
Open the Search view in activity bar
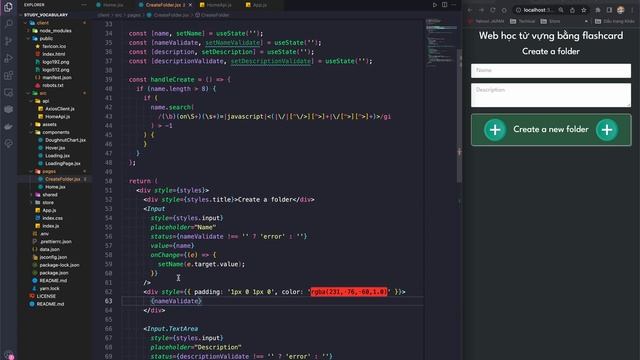coord(8,24)
